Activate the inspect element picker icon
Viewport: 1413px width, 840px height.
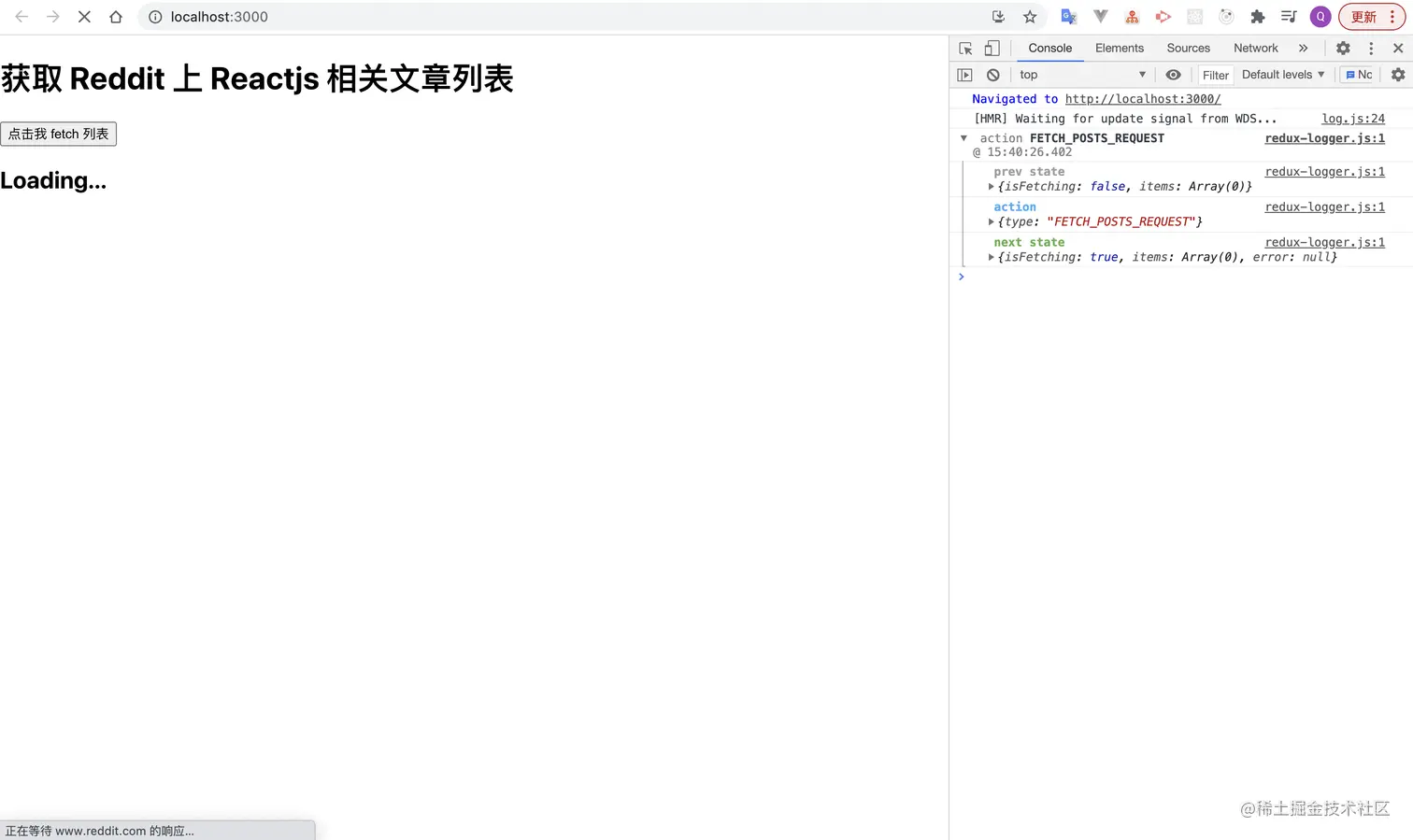[x=965, y=49]
